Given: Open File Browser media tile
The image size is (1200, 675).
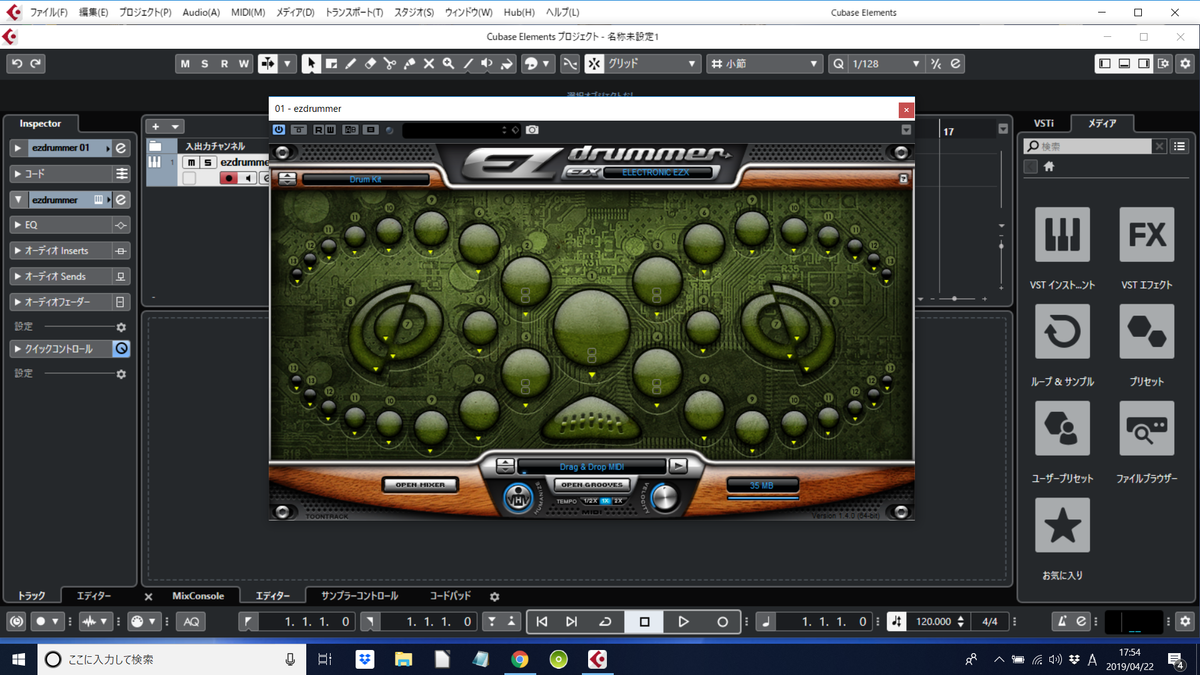Looking at the screenshot, I should click(x=1146, y=429).
